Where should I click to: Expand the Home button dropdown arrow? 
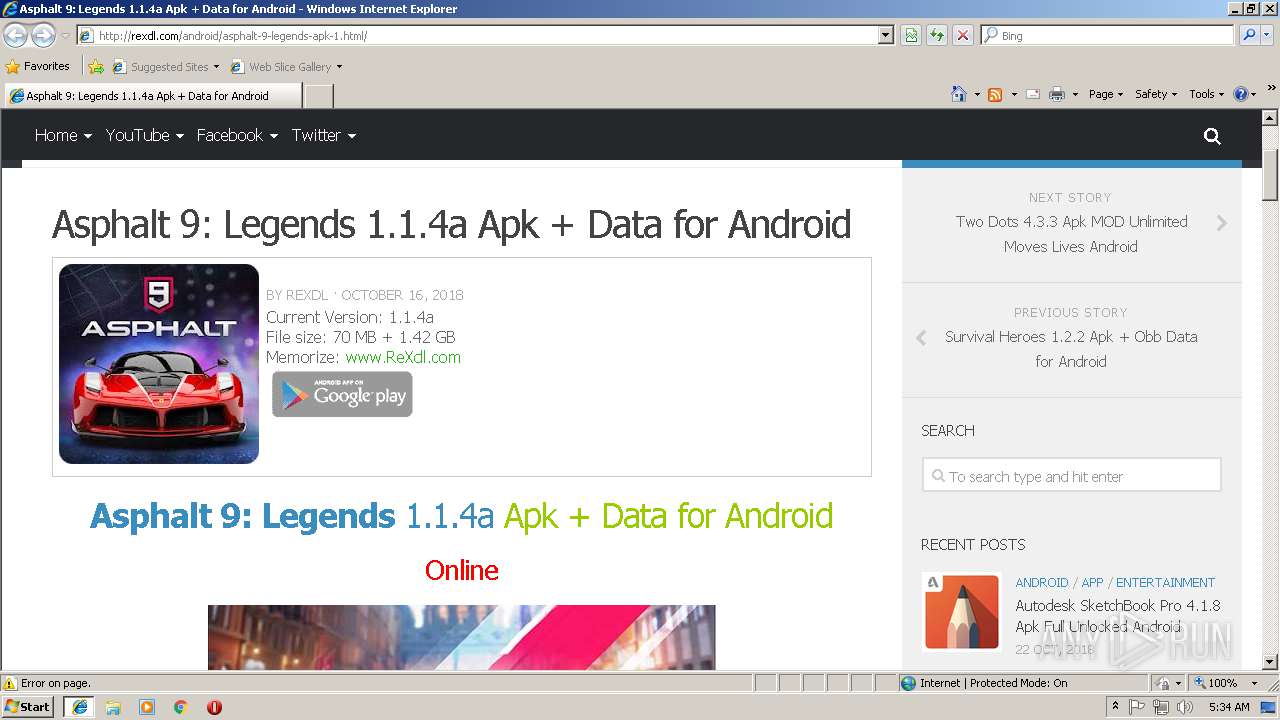coord(976,94)
